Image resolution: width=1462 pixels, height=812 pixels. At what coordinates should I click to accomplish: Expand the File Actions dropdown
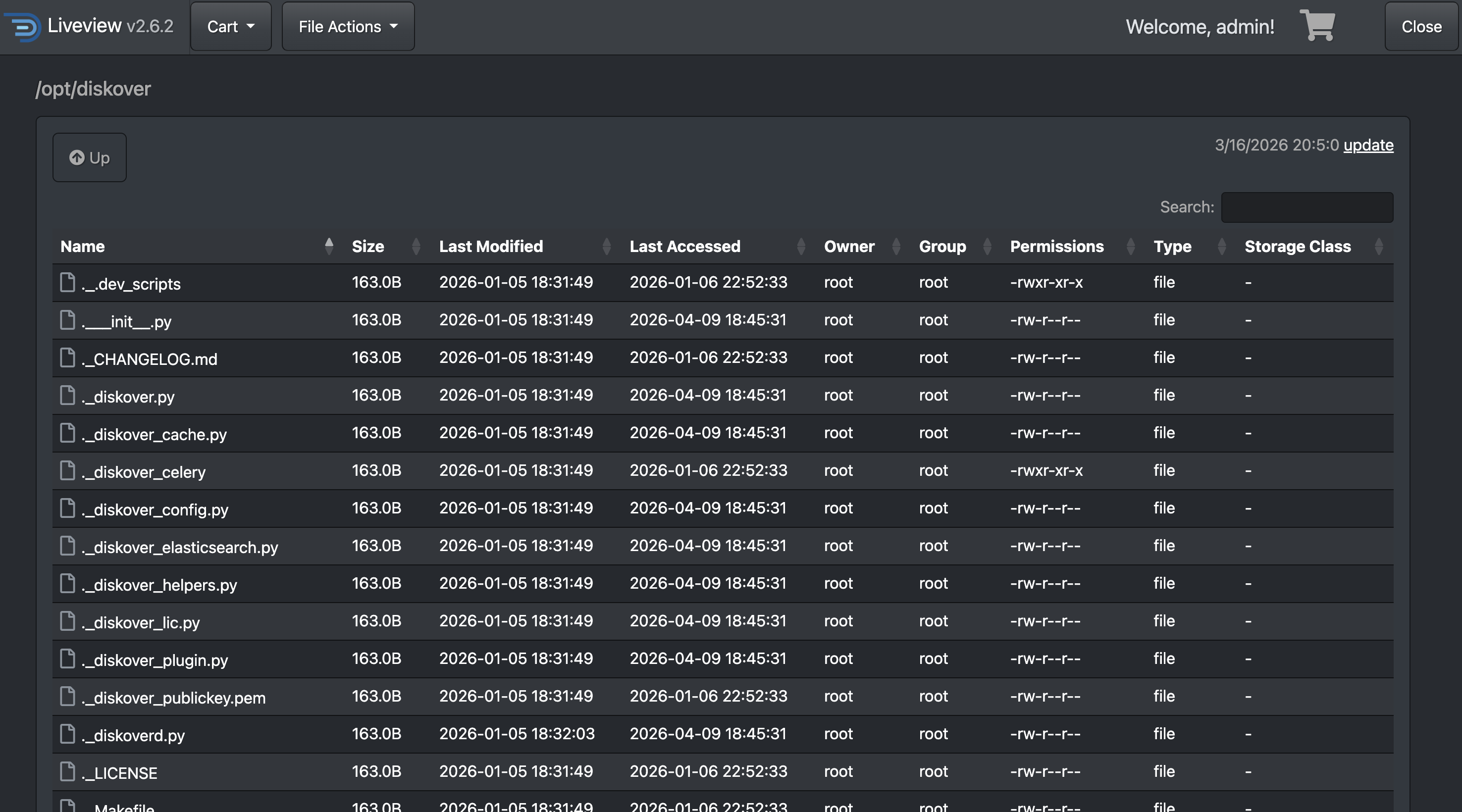pyautogui.click(x=348, y=27)
